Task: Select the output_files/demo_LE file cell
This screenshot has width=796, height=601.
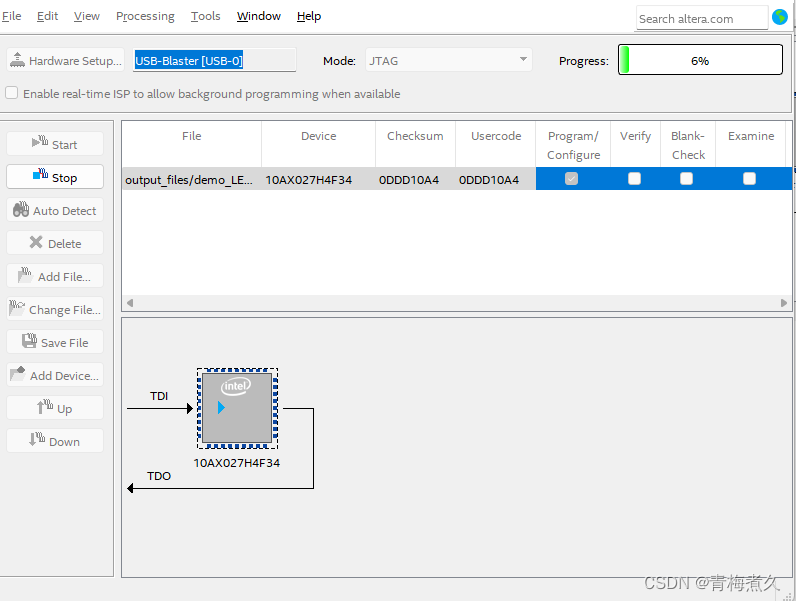Action: [x=189, y=180]
